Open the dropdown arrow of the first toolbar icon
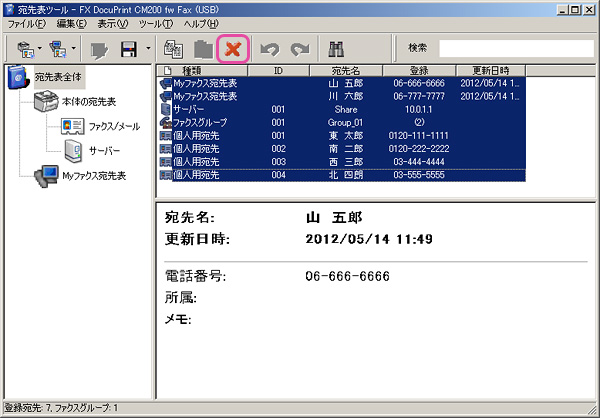Viewport: 600px width, 418px height. [x=39, y=48]
